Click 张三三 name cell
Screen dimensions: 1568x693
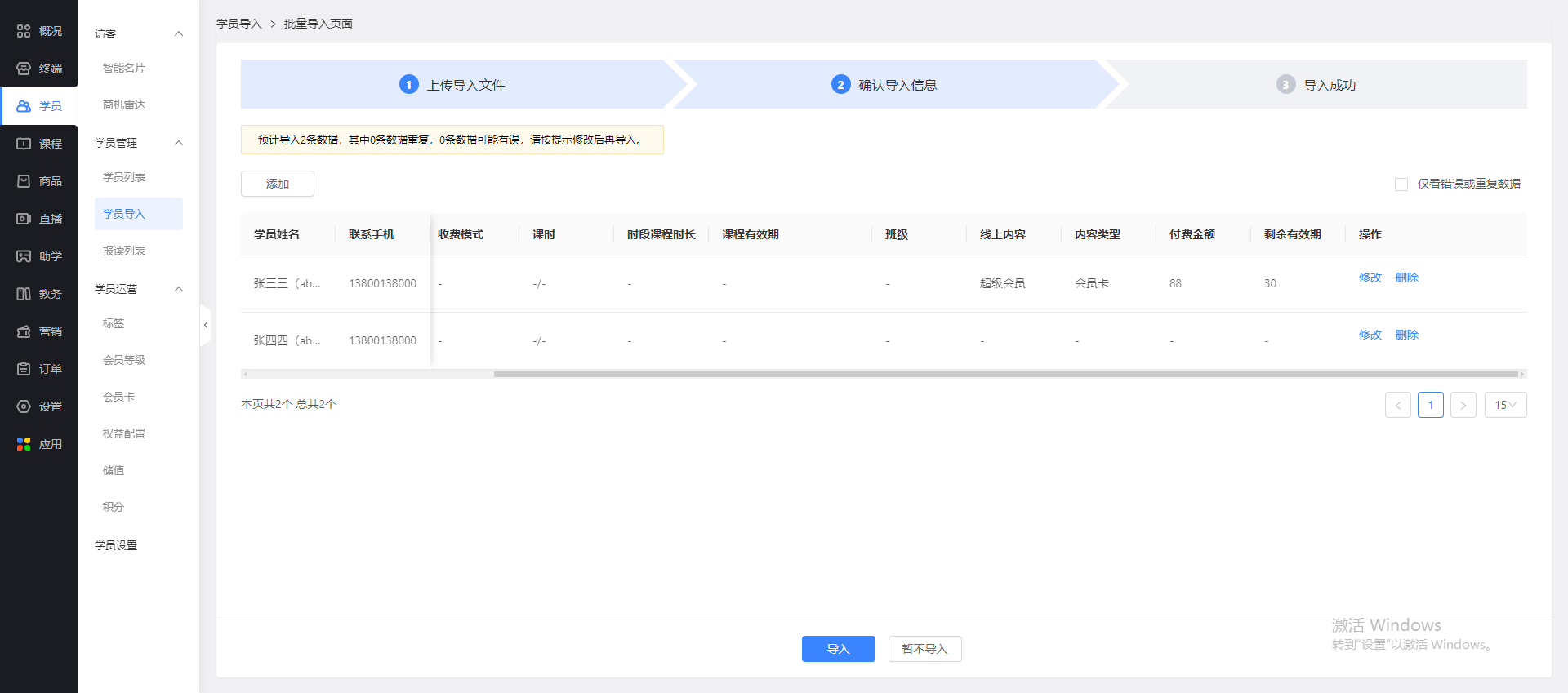pyautogui.click(x=287, y=283)
